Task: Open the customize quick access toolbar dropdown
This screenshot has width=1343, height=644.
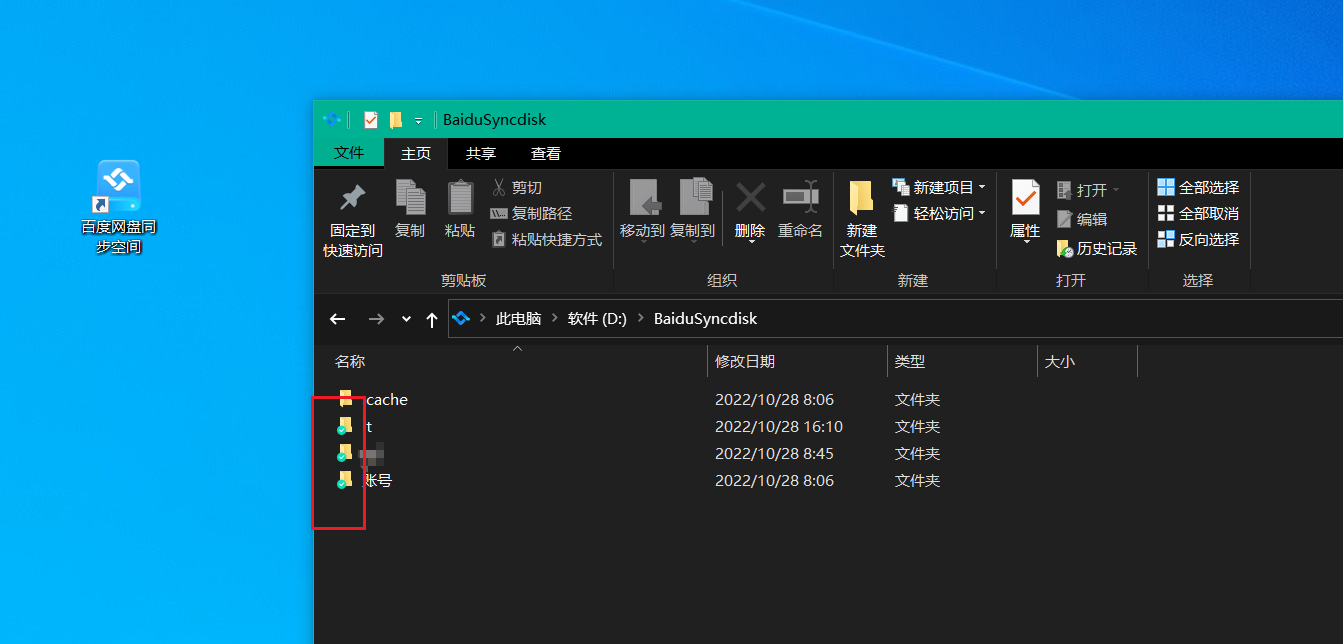Action: (x=419, y=121)
